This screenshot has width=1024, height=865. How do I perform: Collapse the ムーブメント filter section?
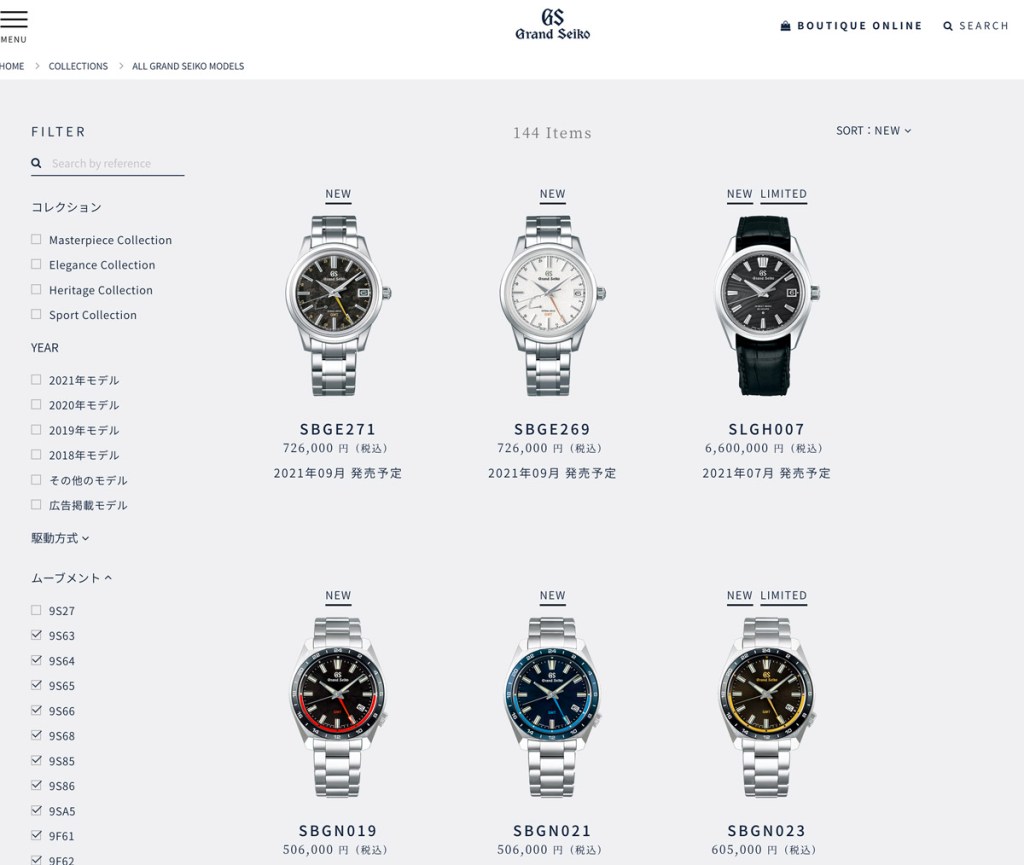71,578
